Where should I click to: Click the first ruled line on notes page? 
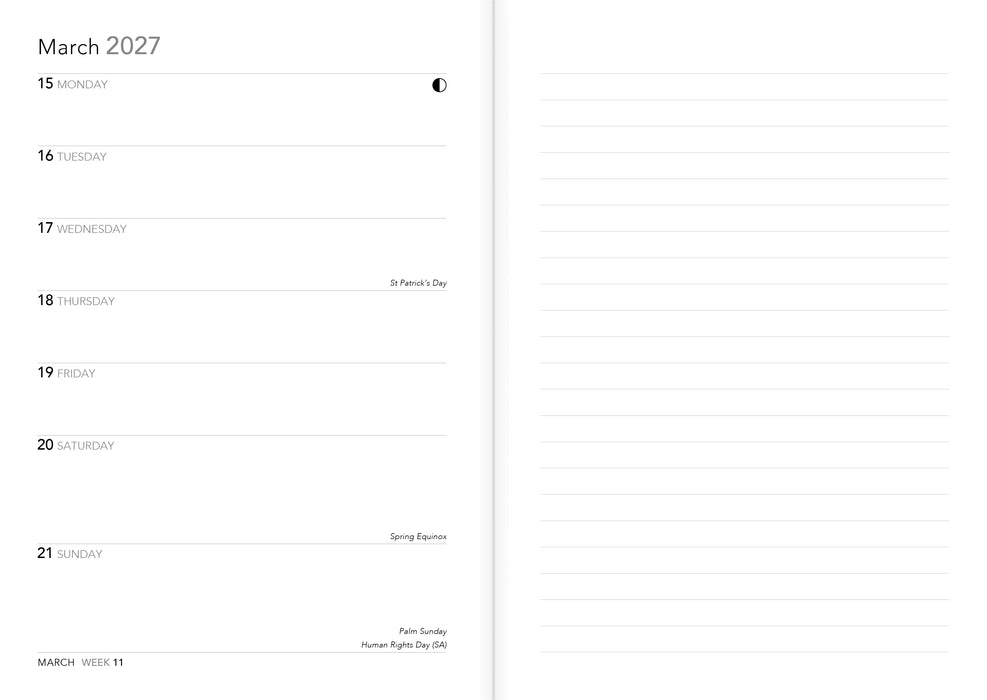point(744,74)
